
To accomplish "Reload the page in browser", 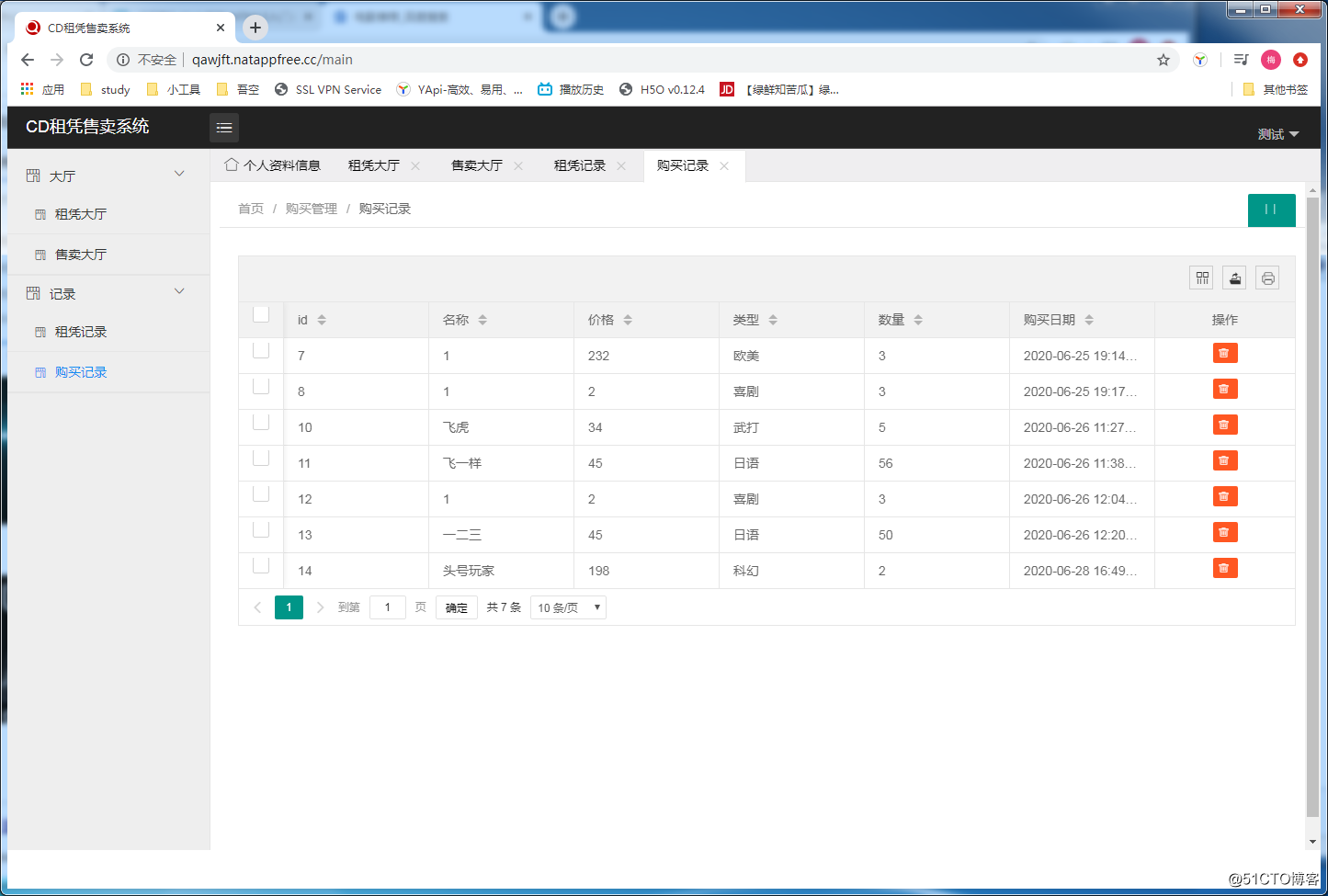I will coord(86,60).
